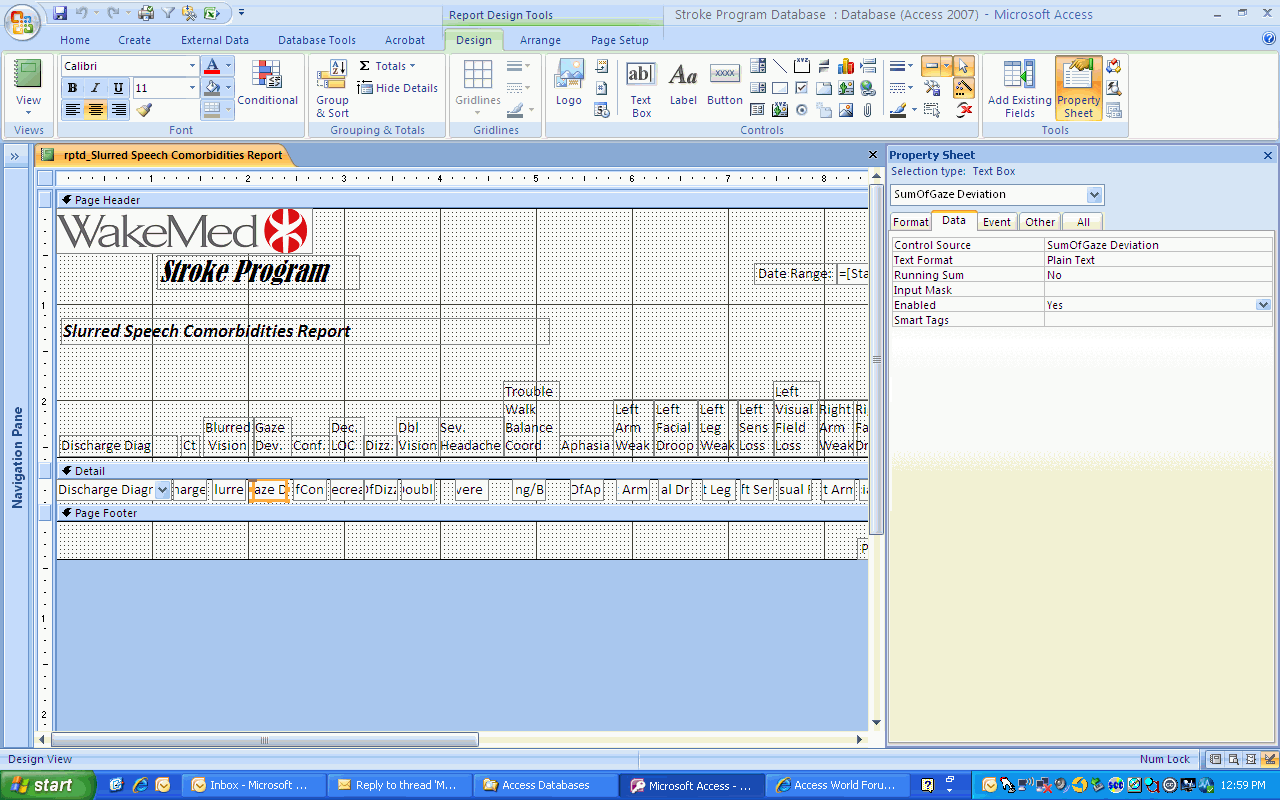Image resolution: width=1280 pixels, height=800 pixels.
Task: Open Conditional formatting
Action: pos(267,83)
